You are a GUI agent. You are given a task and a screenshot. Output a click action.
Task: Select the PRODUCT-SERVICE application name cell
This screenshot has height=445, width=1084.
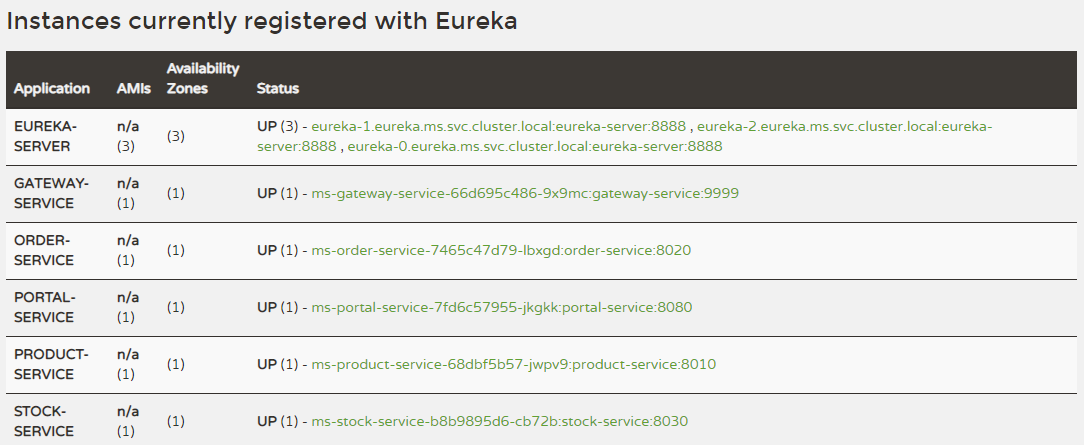click(51, 364)
